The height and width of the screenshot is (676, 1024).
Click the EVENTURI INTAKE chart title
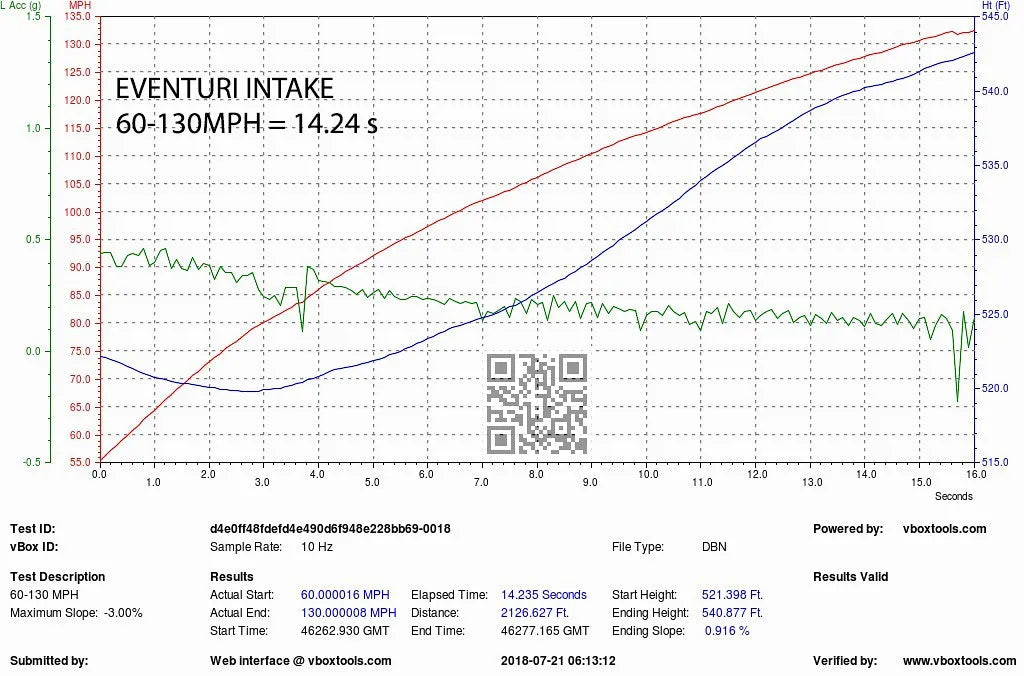pyautogui.click(x=225, y=88)
